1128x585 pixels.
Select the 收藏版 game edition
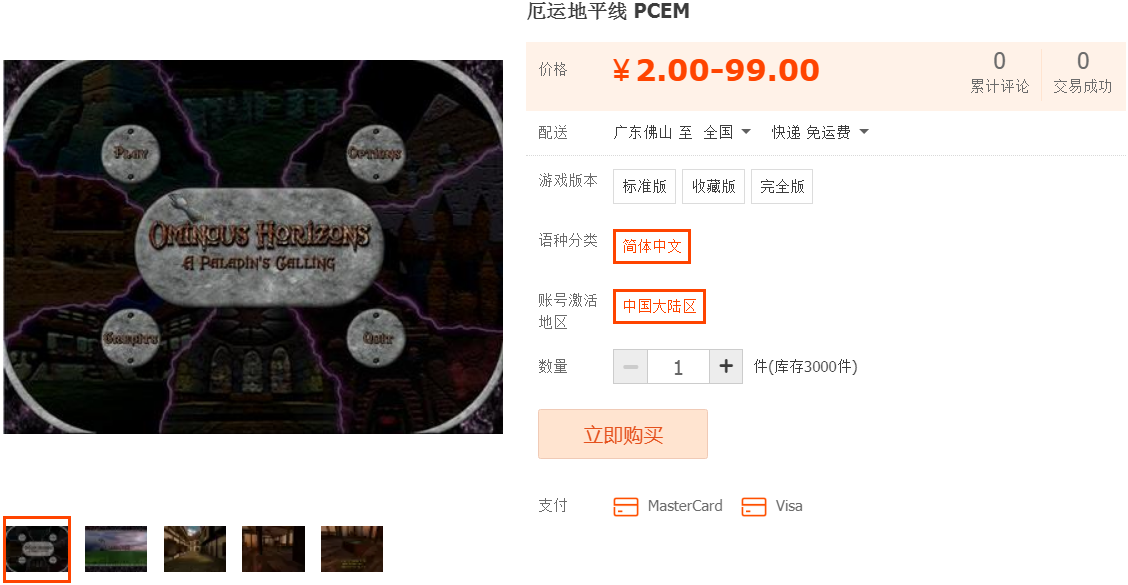coord(713,186)
